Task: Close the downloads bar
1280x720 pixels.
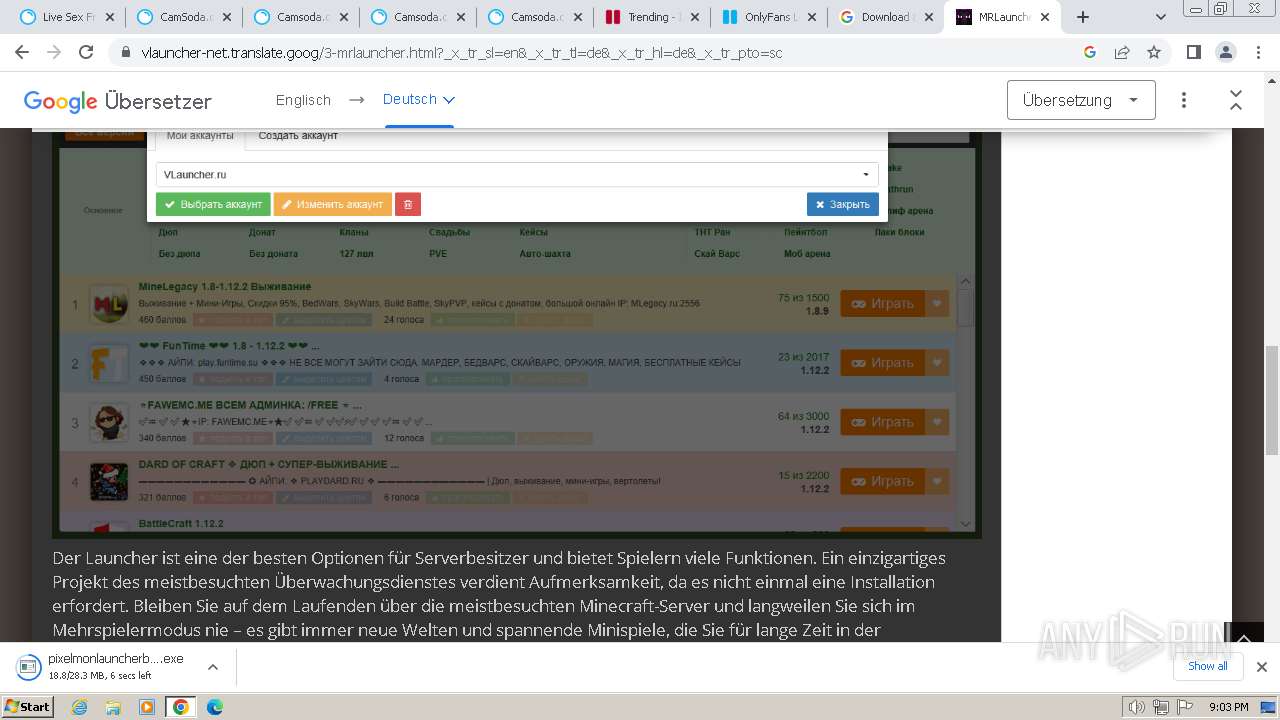Action: 1262,667
